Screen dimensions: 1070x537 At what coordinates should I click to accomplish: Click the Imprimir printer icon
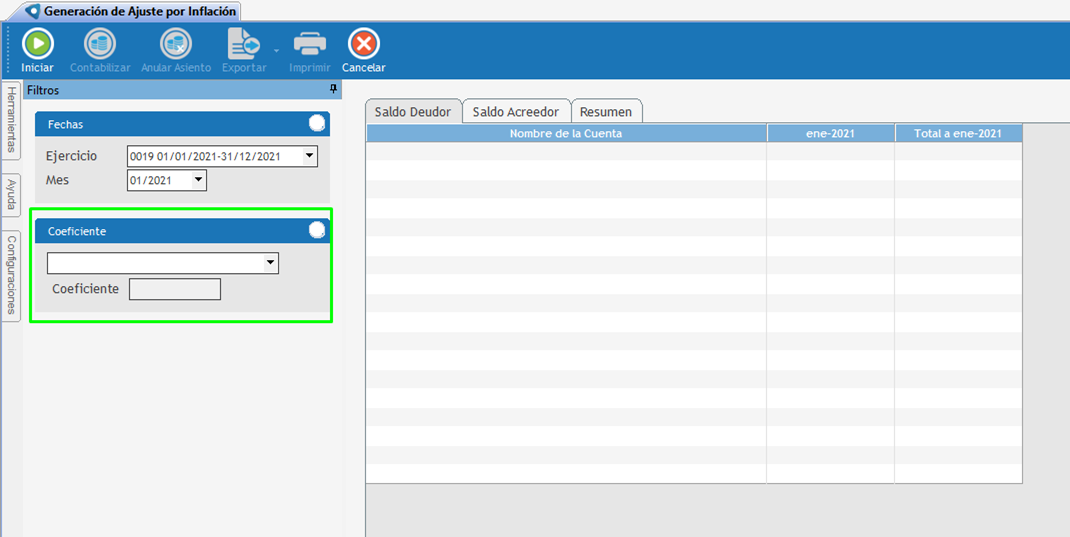(x=309, y=44)
